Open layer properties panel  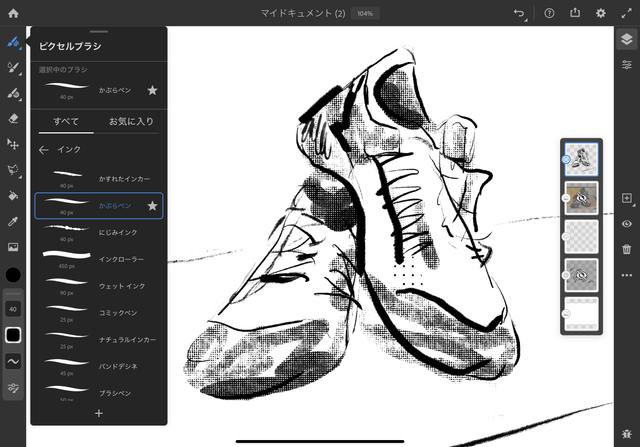coord(627,64)
